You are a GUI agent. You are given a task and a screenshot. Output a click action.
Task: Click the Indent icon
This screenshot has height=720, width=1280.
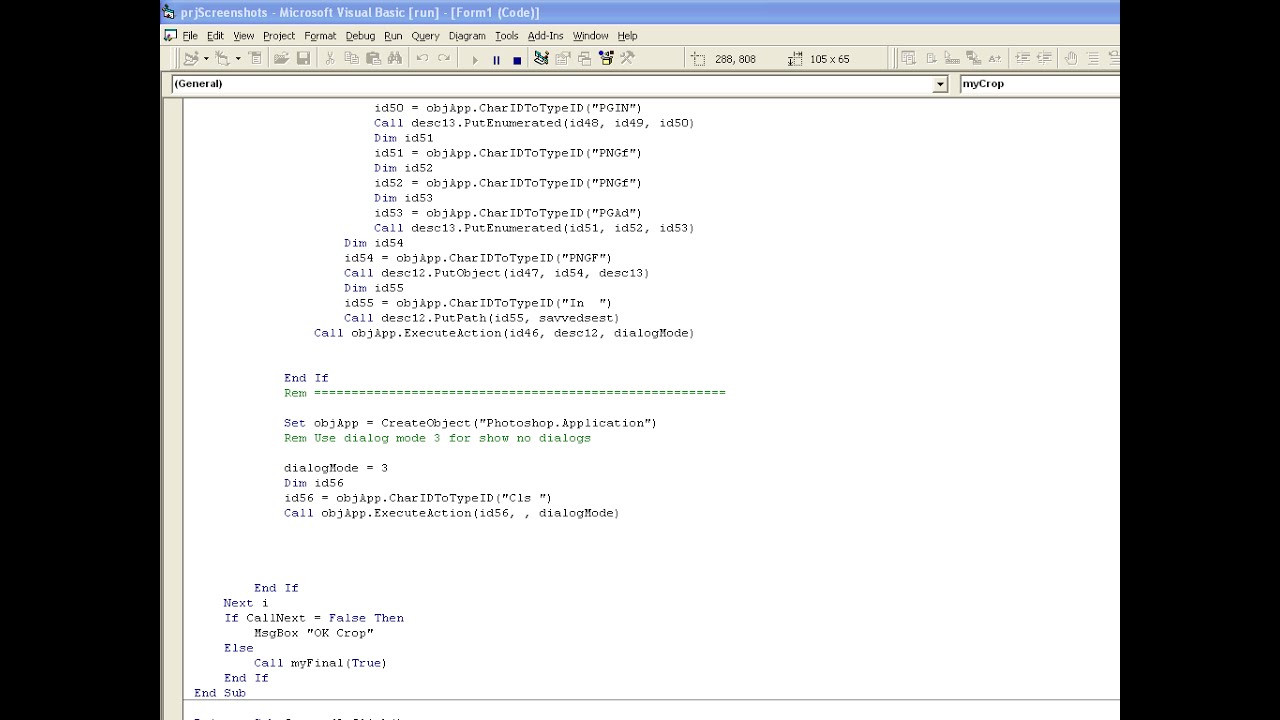click(x=1022, y=59)
